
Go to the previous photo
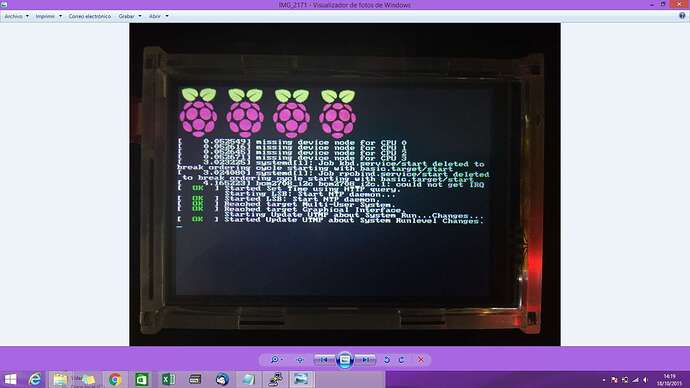(324, 360)
